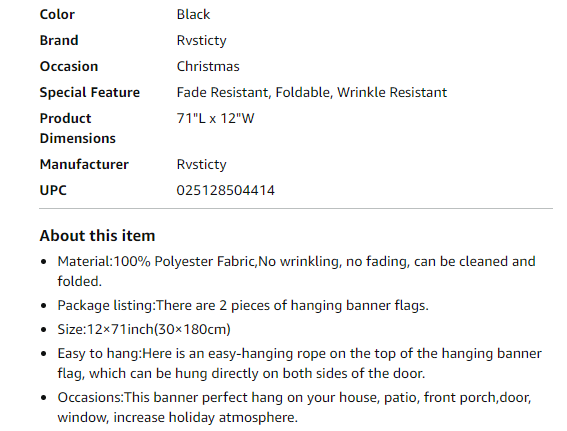Select the UPC number 025128504414
Screen dimensions: 567x431
(226, 190)
